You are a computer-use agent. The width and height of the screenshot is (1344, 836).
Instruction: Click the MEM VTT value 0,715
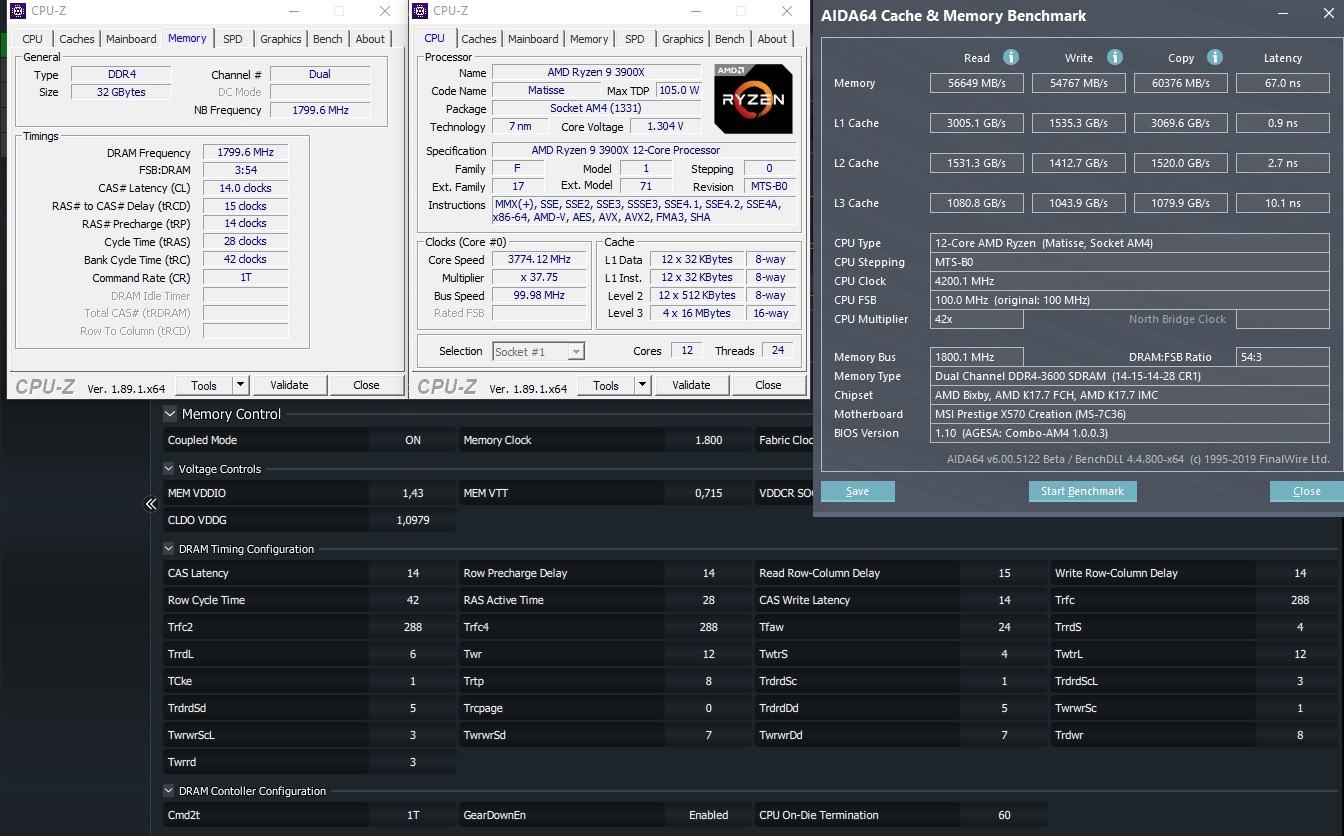(708, 493)
